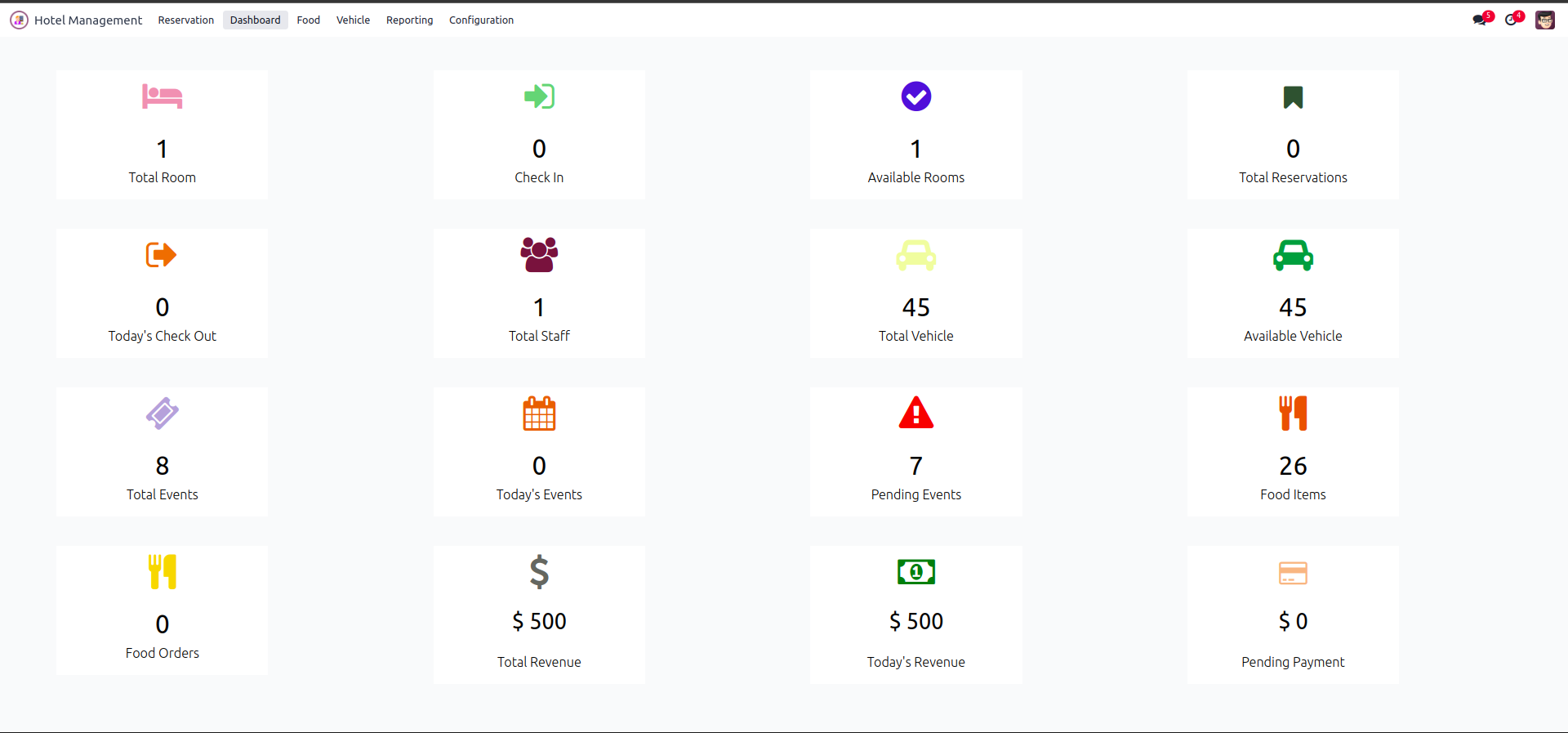Open the Reservation menu

(186, 20)
